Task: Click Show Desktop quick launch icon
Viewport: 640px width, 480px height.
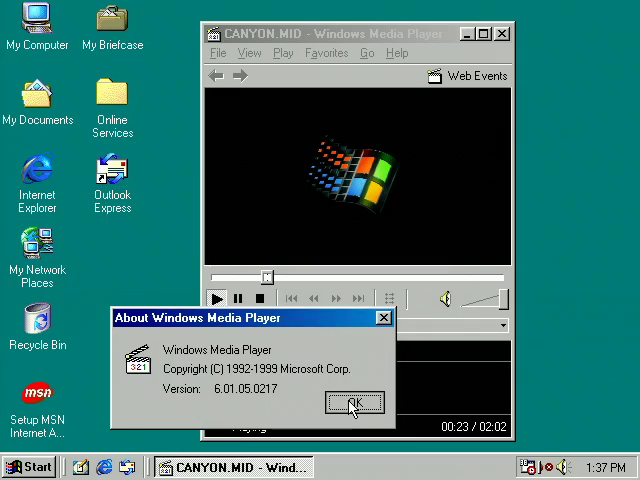Action: 81,467
